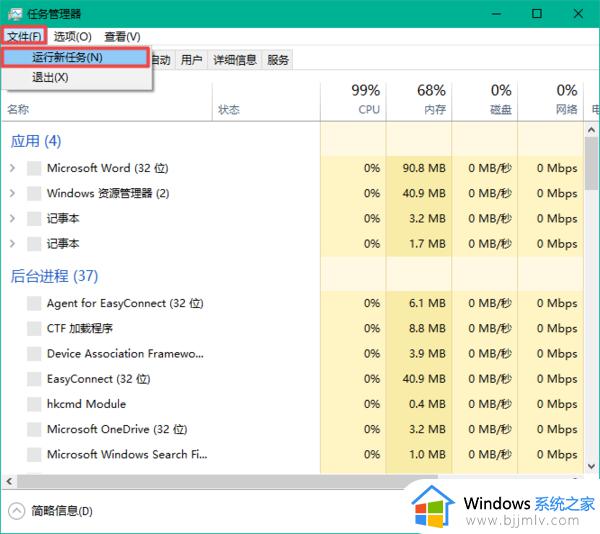The width and height of the screenshot is (600, 534).
Task: Click the icon of the 1.7 MB 记事本
Action: 34,244
